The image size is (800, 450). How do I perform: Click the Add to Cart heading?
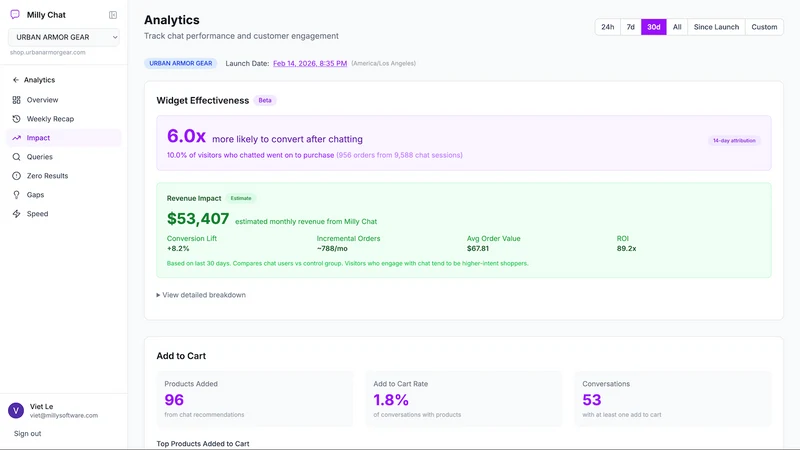tap(181, 356)
